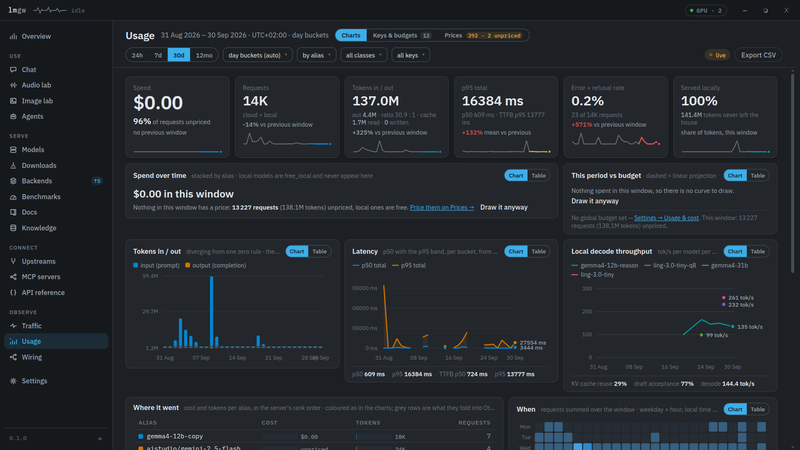This screenshot has height=450, width=800.
Task: Switch to the Prices tab
Action: point(483,35)
